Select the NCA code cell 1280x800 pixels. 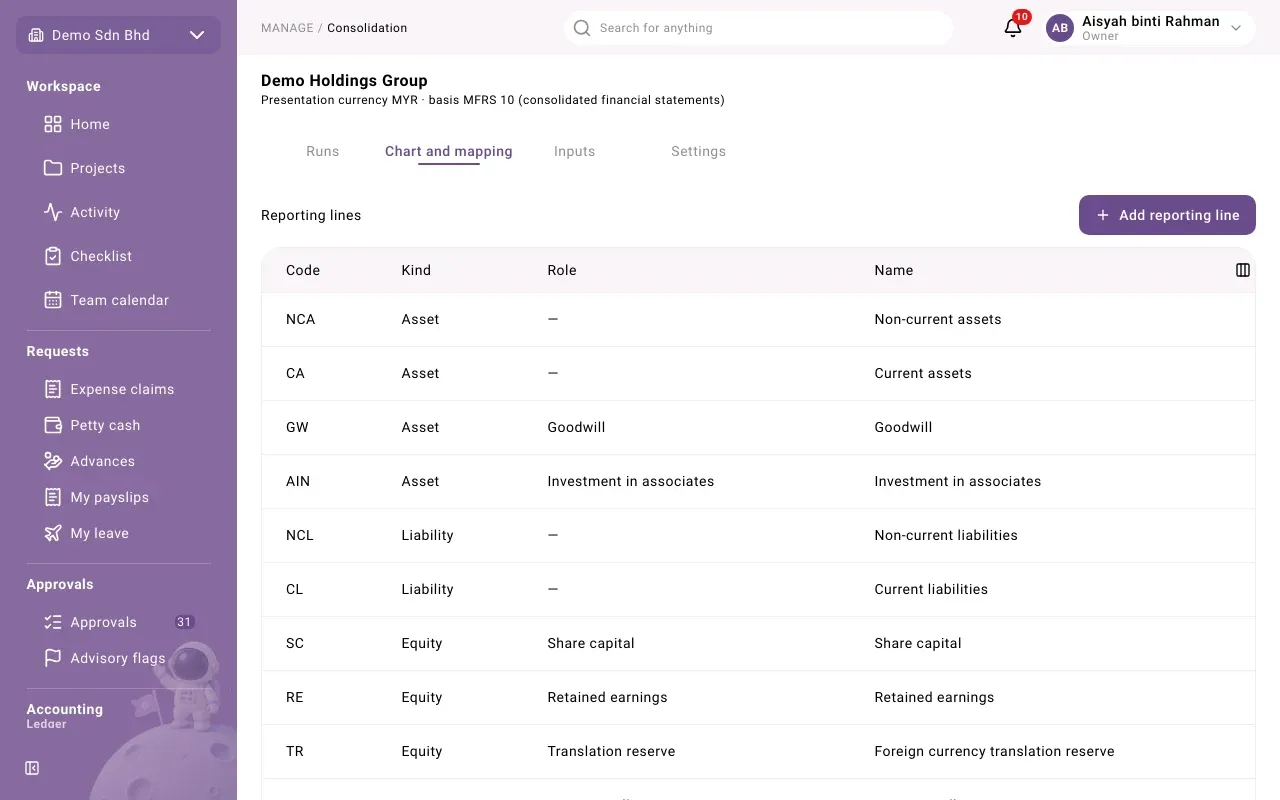click(x=301, y=319)
